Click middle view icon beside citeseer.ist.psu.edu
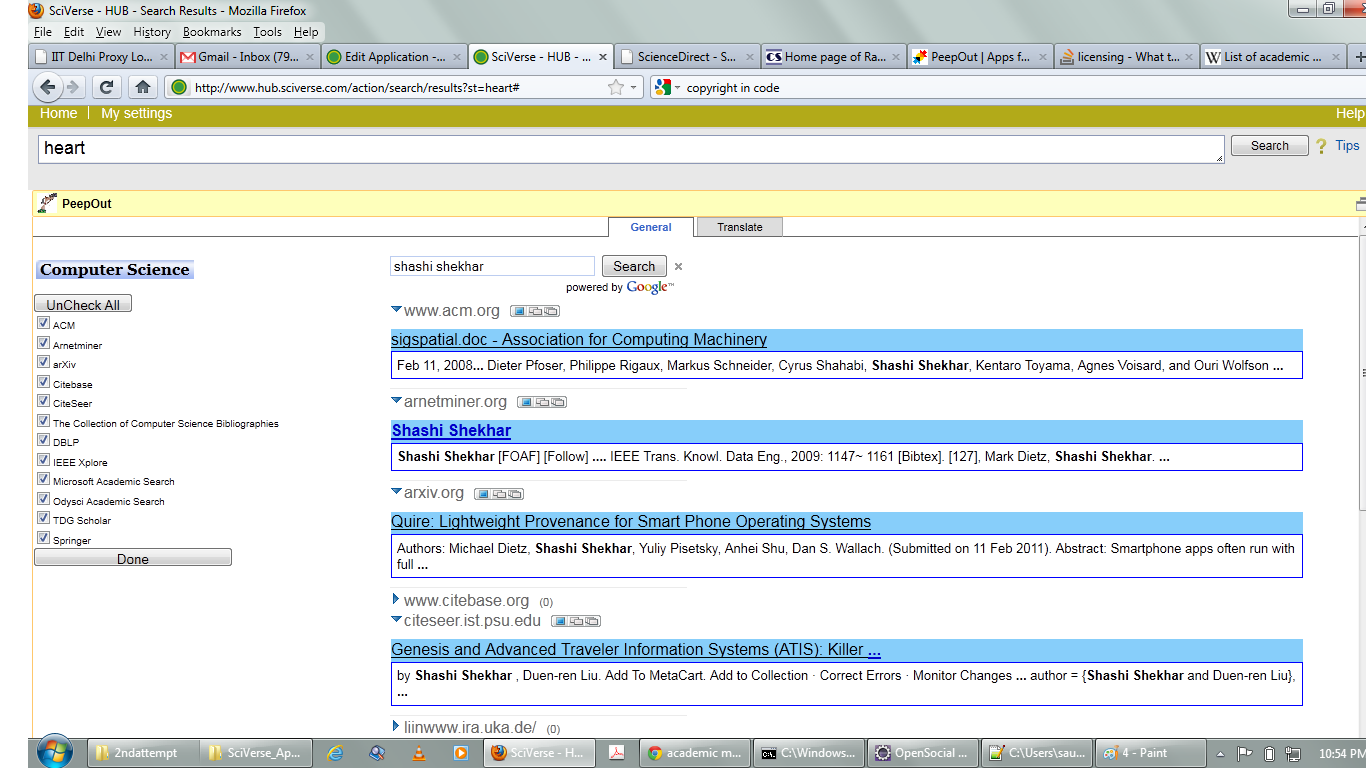 576,621
